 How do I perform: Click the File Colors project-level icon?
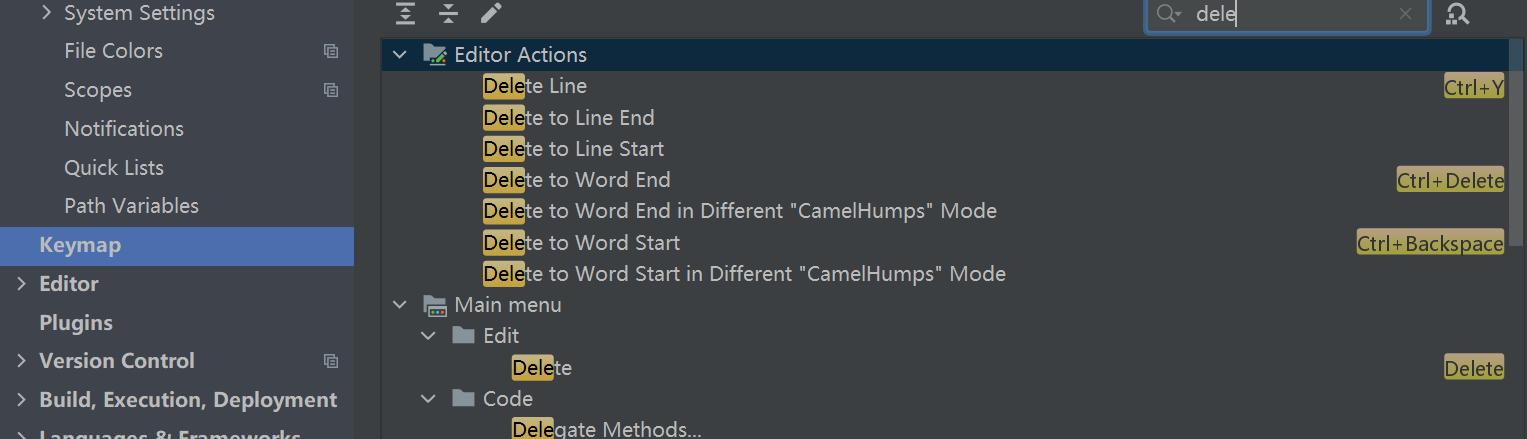pyautogui.click(x=331, y=51)
